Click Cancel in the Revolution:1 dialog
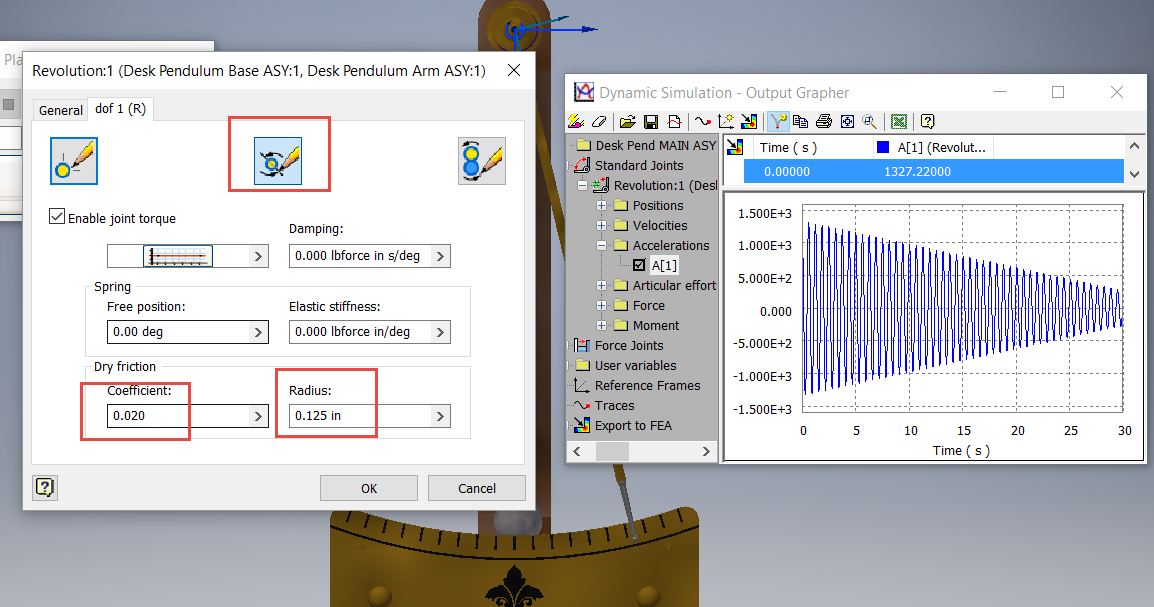 (x=477, y=489)
